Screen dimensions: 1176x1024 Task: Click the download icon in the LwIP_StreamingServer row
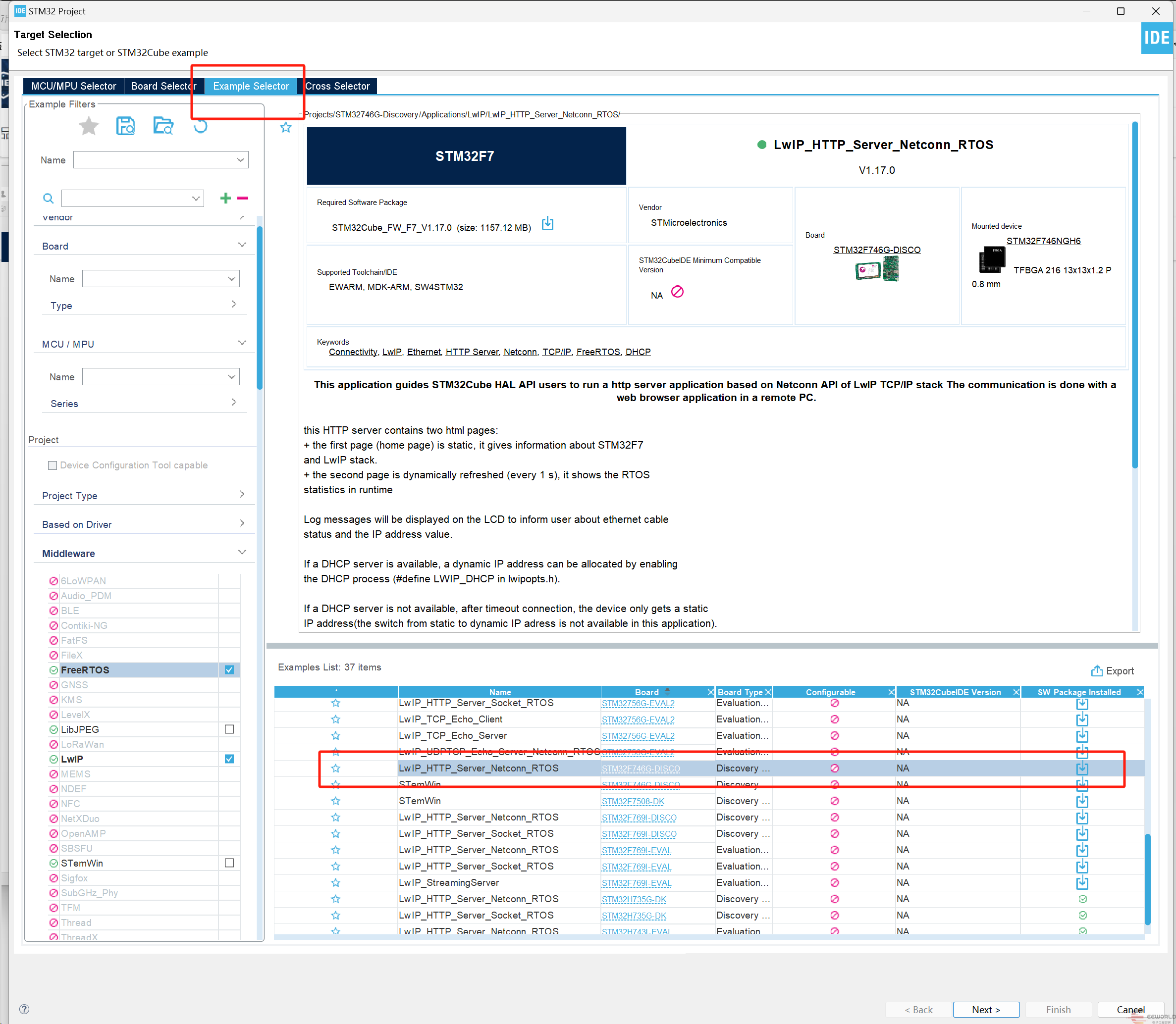[x=1082, y=883]
